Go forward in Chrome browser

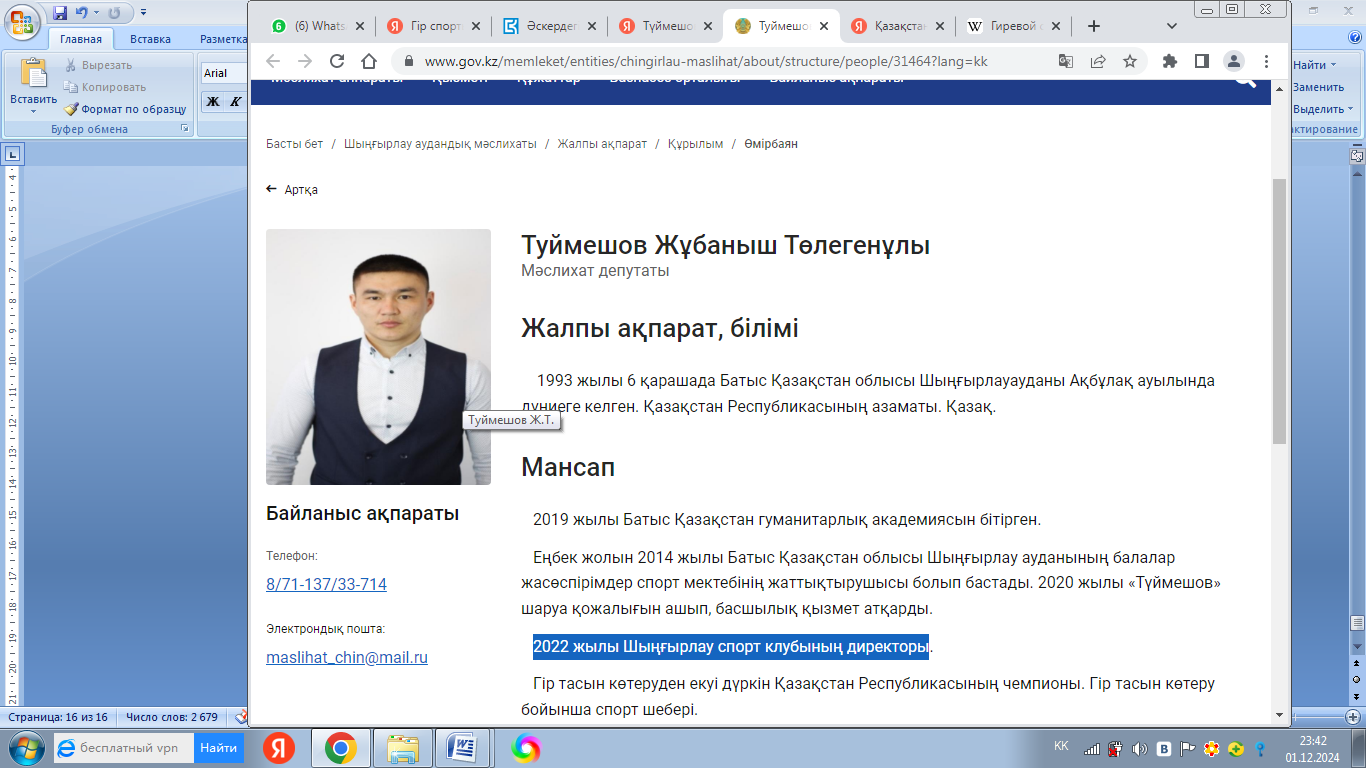pos(305,61)
